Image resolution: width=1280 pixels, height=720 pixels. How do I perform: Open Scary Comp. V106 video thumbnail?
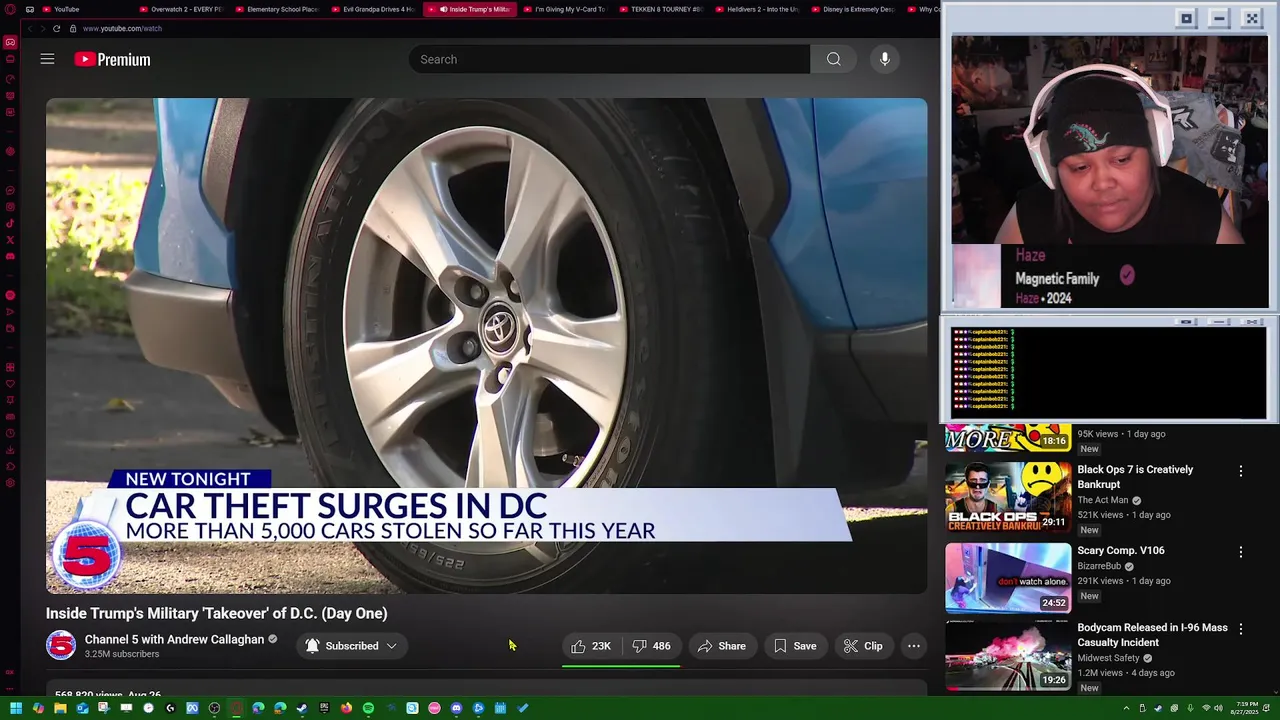pos(1008,578)
